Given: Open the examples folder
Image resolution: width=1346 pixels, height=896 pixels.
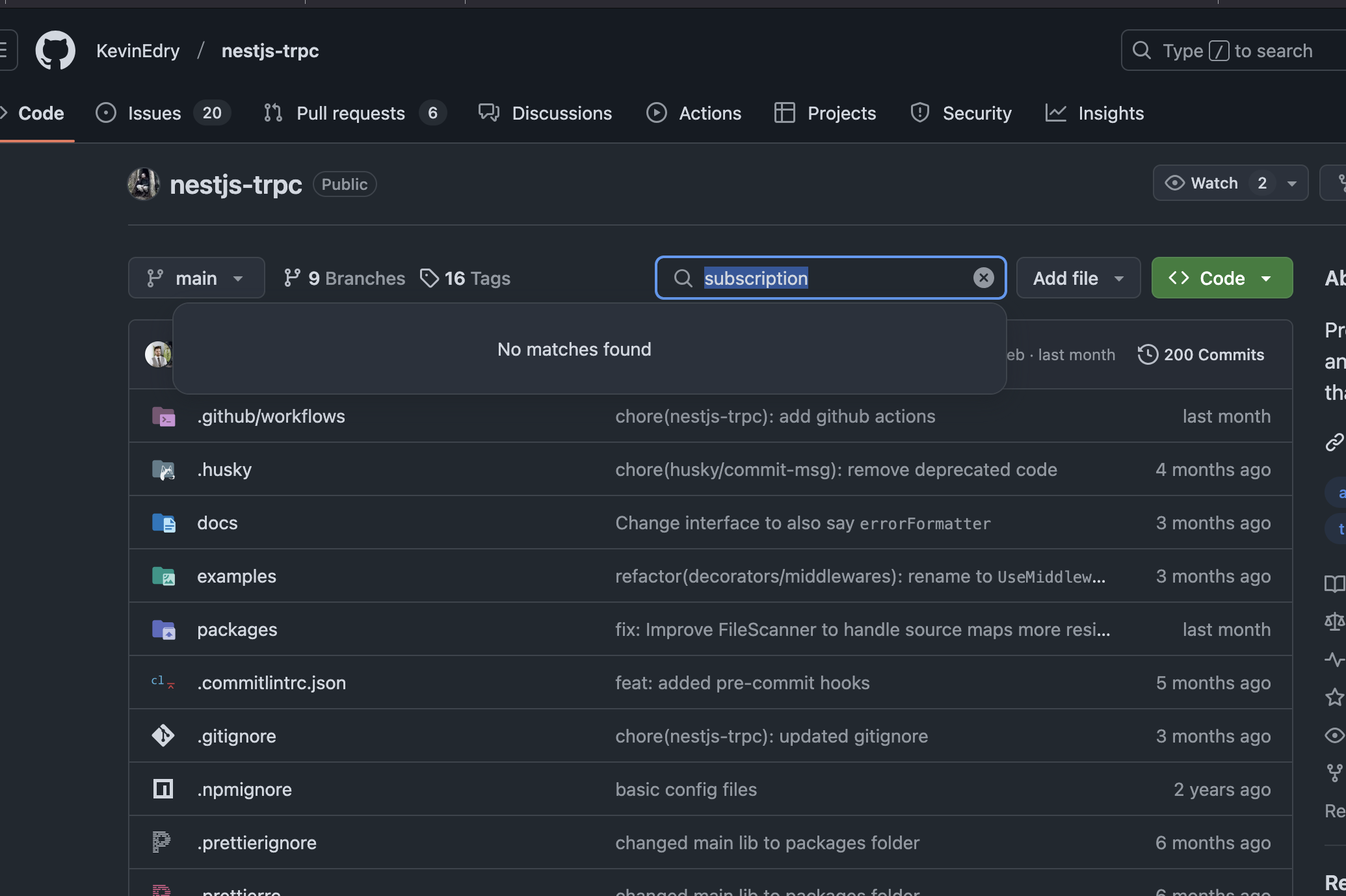Looking at the screenshot, I should tap(237, 576).
